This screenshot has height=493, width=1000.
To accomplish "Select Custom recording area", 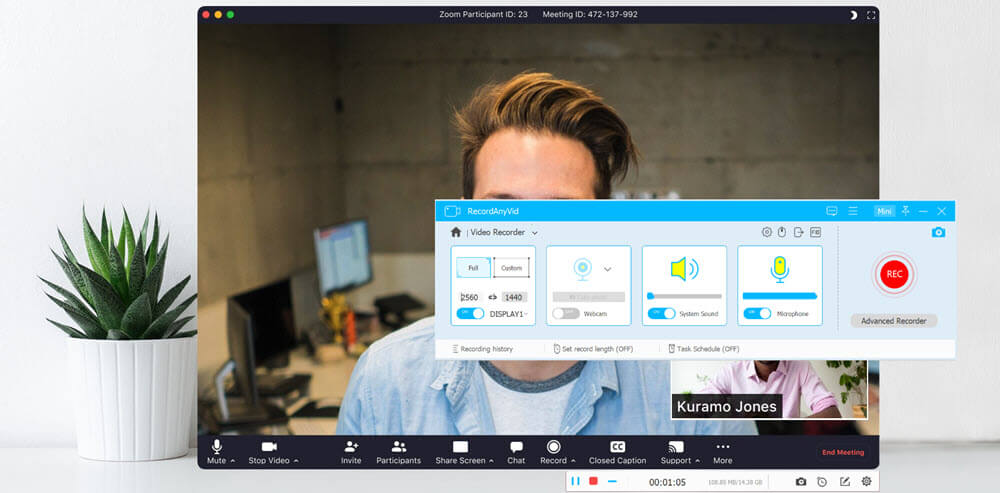I will click(x=511, y=268).
